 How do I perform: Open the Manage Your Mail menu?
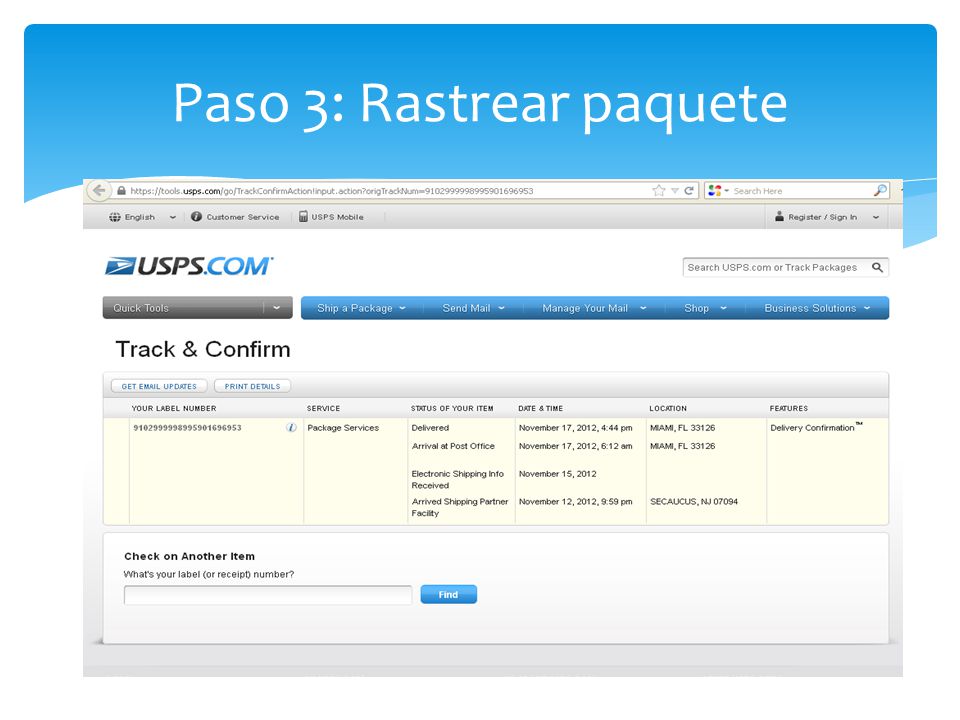(594, 309)
